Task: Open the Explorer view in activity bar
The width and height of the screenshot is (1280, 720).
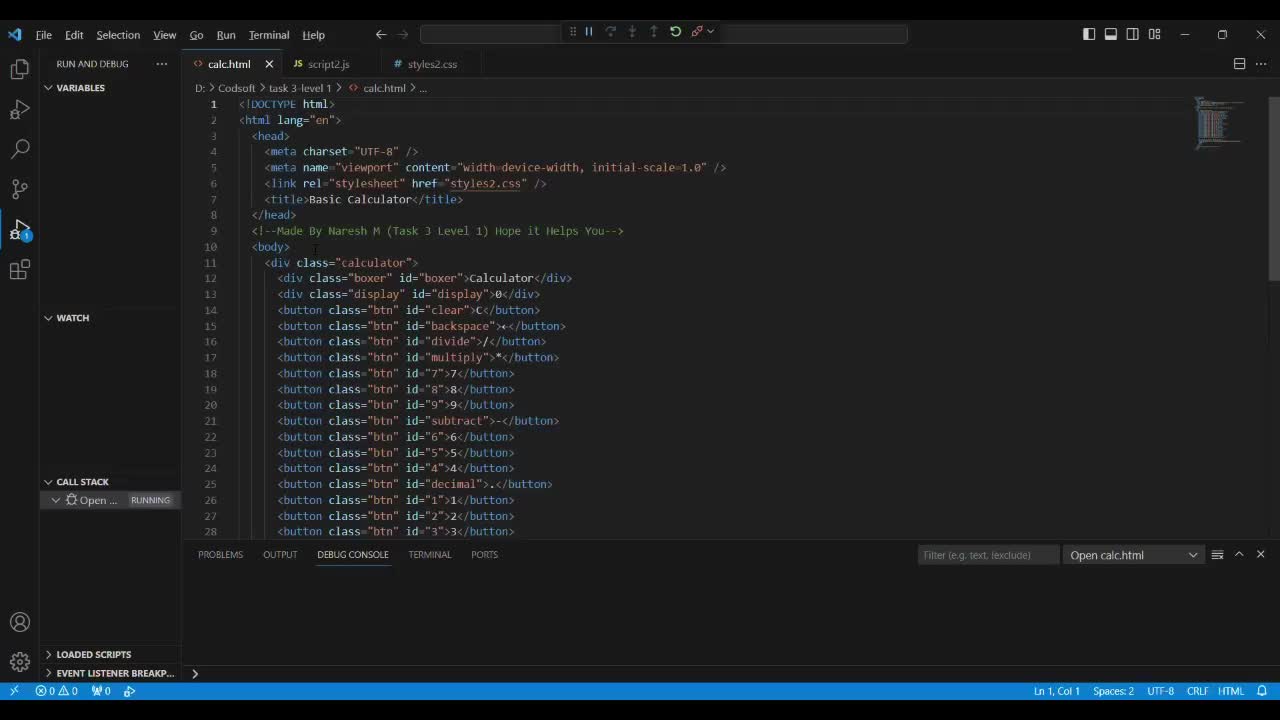Action: 19,69
